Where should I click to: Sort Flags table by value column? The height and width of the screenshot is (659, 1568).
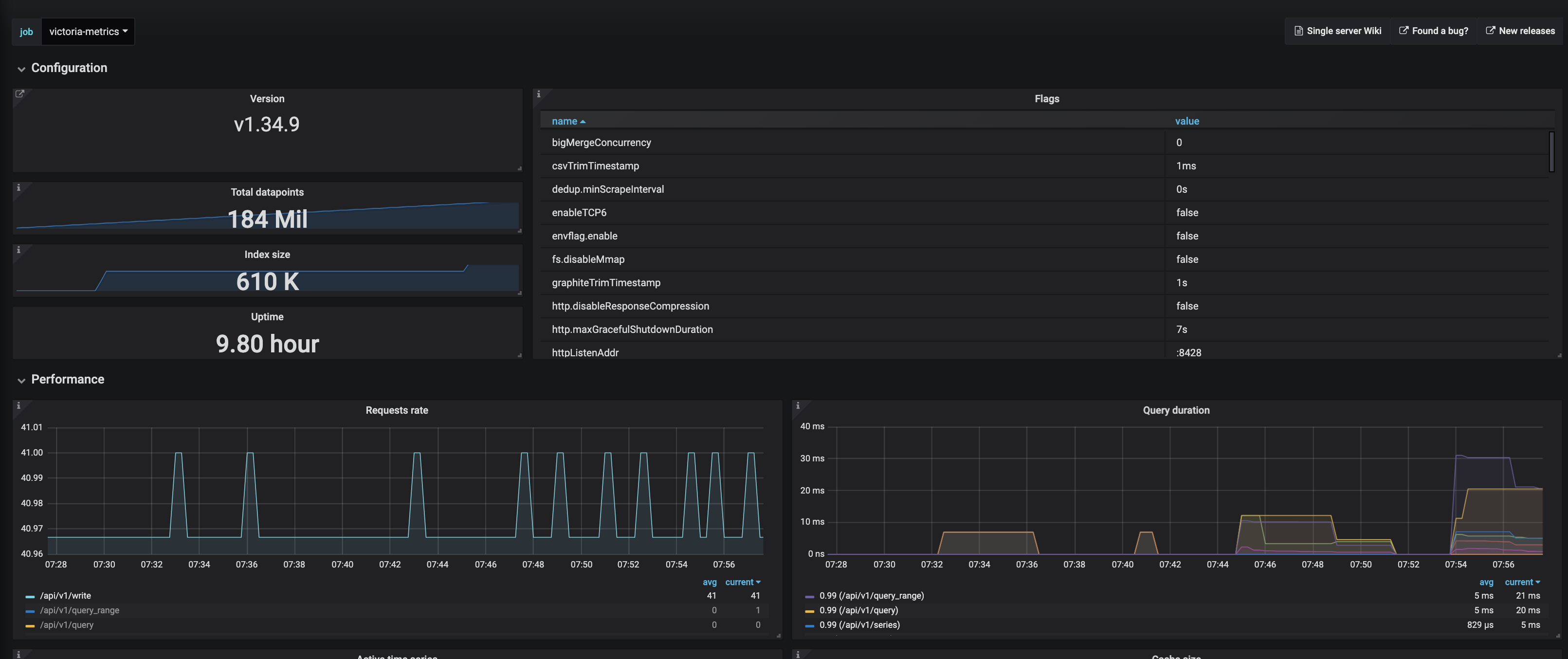(1187, 121)
